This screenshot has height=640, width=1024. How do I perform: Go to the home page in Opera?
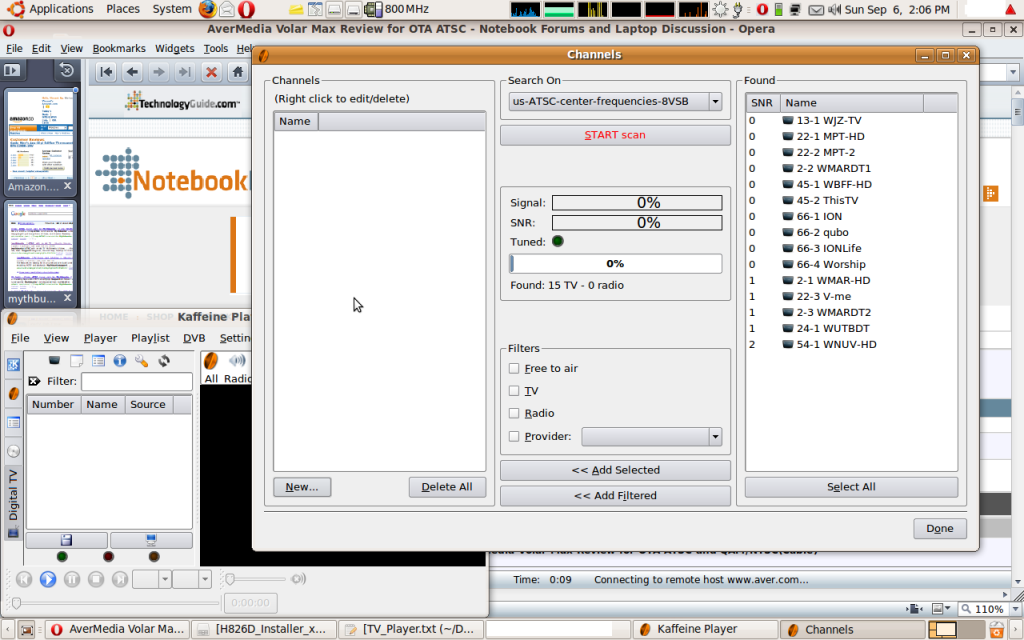tap(238, 72)
